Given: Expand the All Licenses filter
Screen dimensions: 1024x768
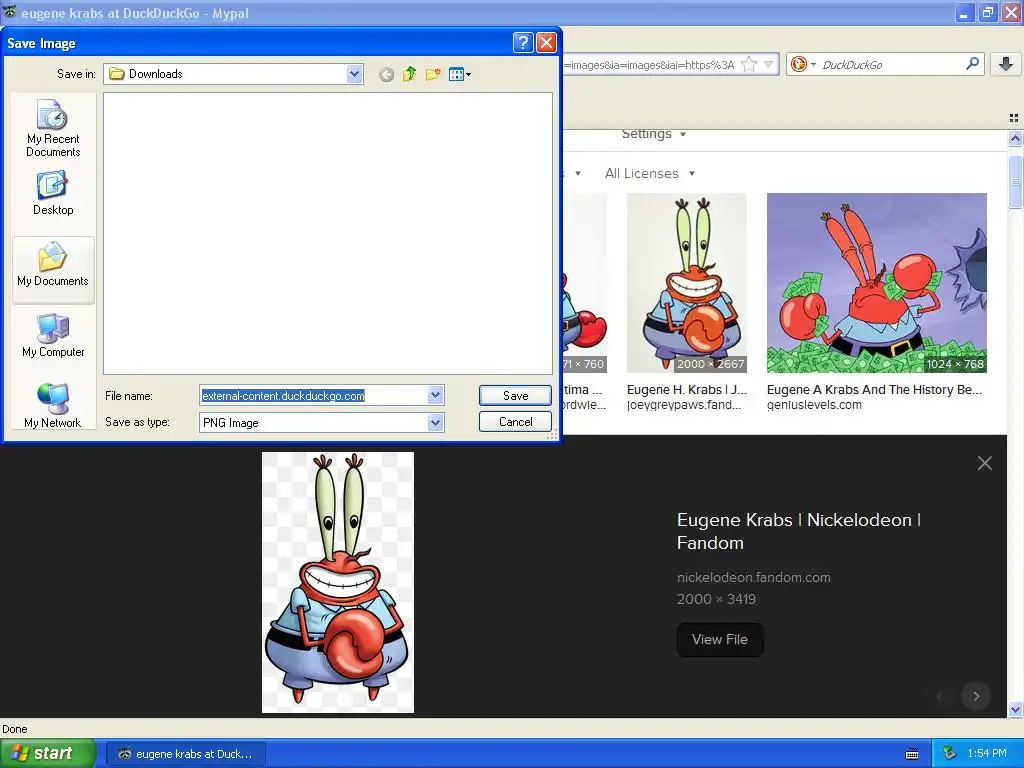Looking at the screenshot, I should (x=650, y=174).
